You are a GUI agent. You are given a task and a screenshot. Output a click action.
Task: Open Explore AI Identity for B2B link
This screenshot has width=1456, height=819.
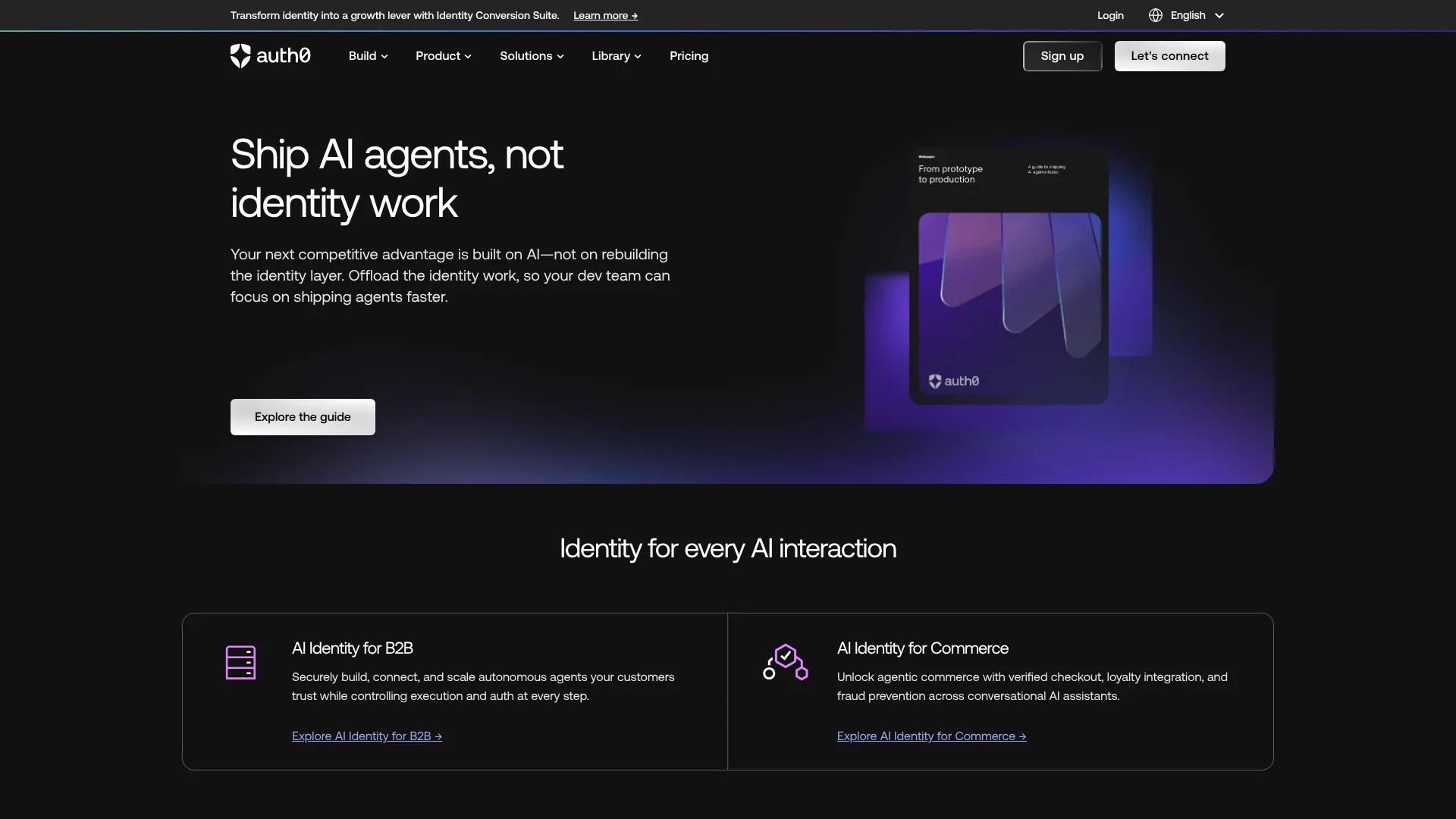point(367,736)
